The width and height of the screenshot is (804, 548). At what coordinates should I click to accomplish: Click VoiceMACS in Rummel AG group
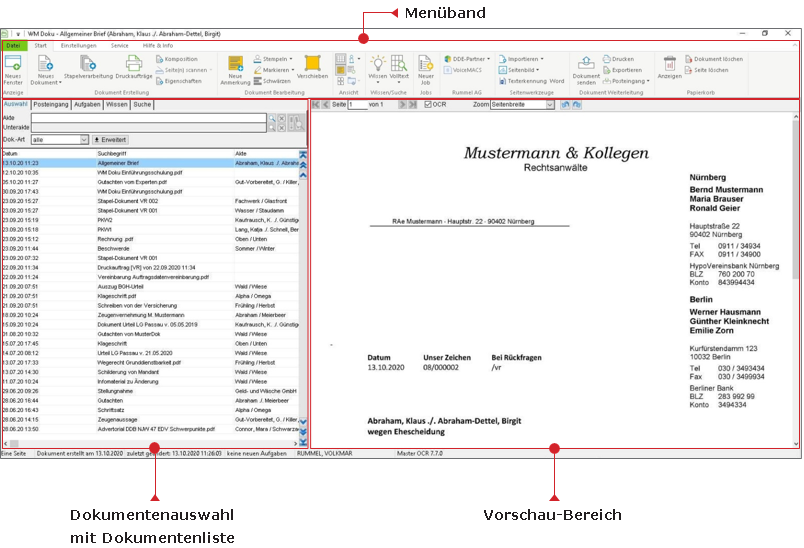464,70
